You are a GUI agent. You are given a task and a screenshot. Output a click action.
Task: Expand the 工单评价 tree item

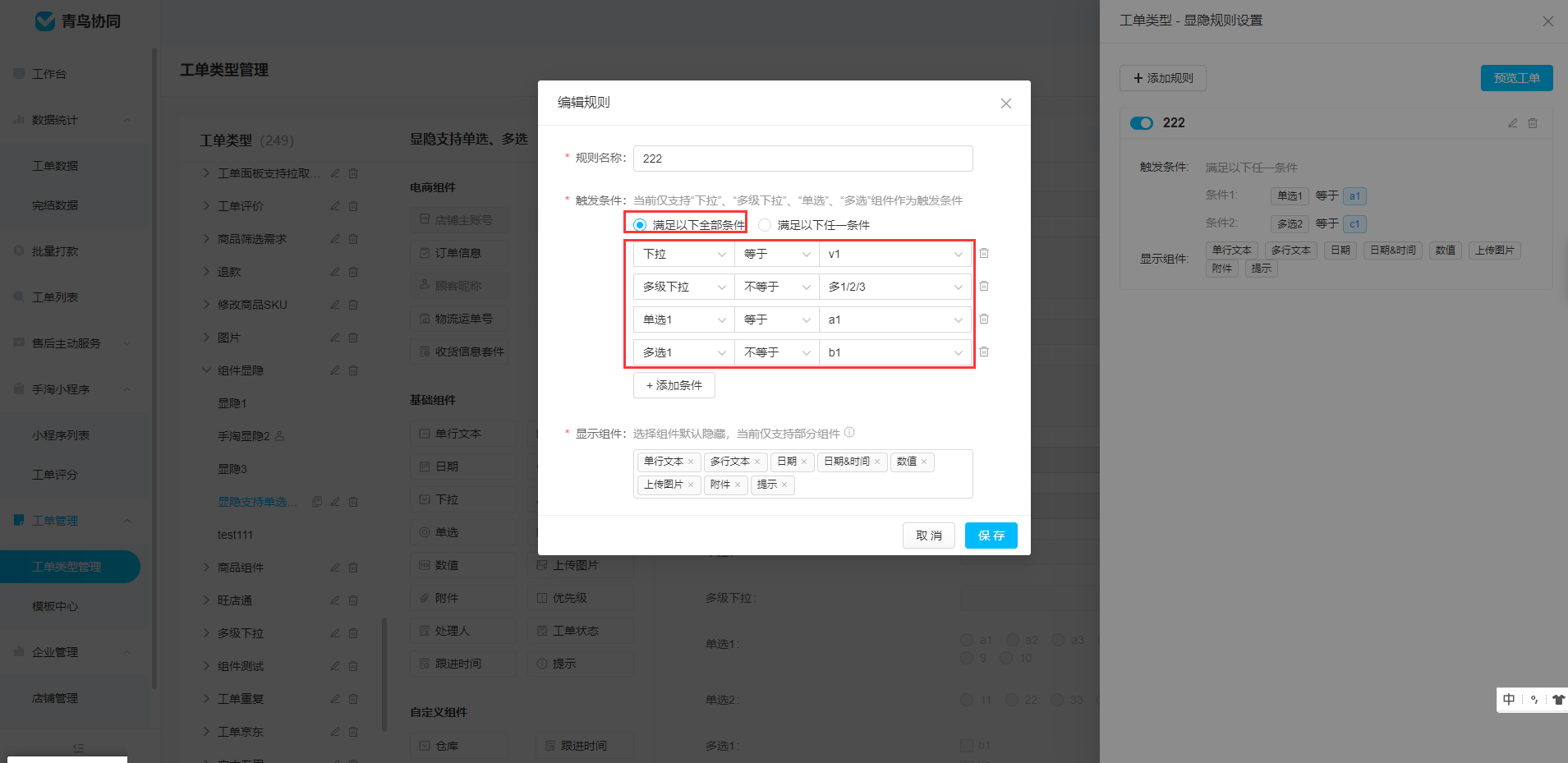point(207,206)
